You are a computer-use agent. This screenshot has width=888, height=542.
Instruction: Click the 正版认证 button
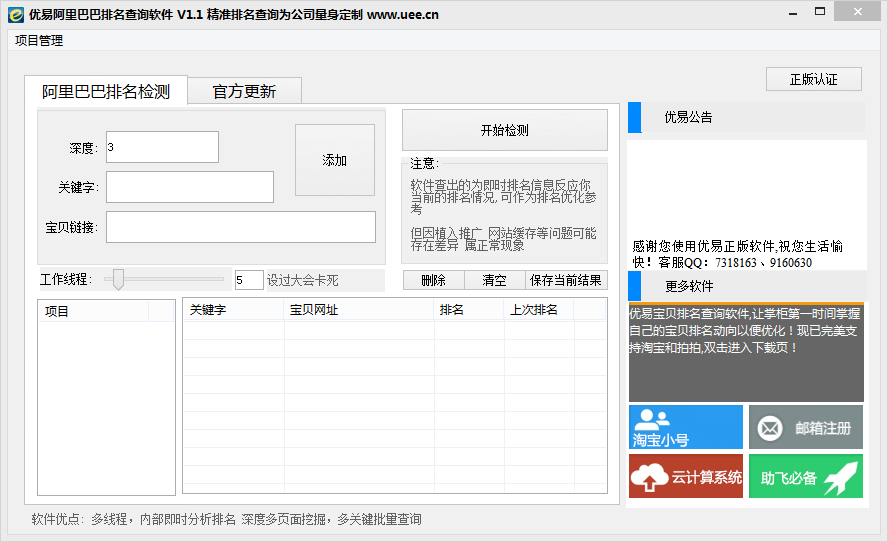click(813, 79)
